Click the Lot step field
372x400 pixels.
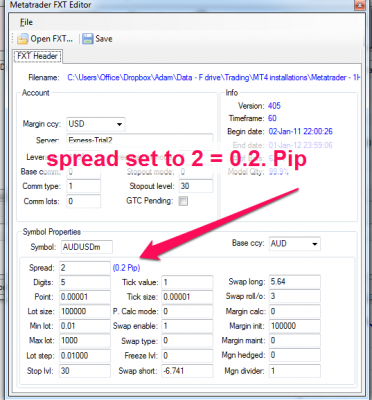coord(85,355)
